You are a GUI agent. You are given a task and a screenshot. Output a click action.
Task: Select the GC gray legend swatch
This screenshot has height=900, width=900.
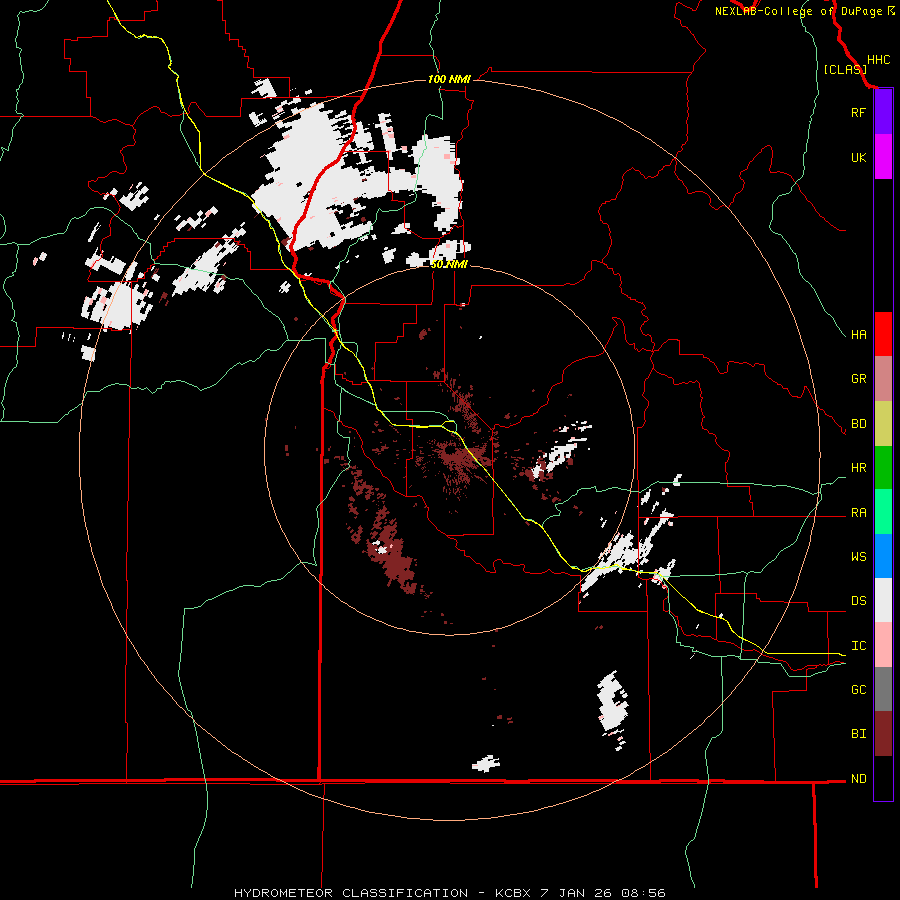point(883,689)
